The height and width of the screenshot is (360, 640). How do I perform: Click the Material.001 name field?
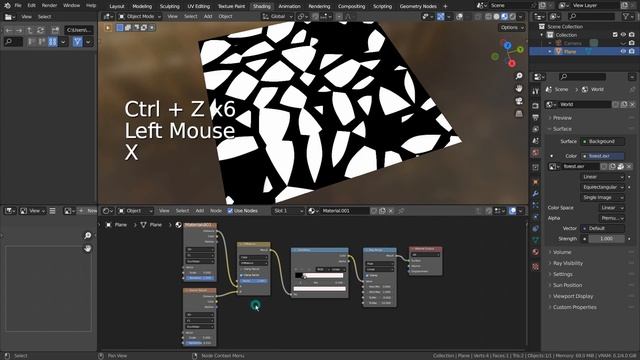point(345,211)
